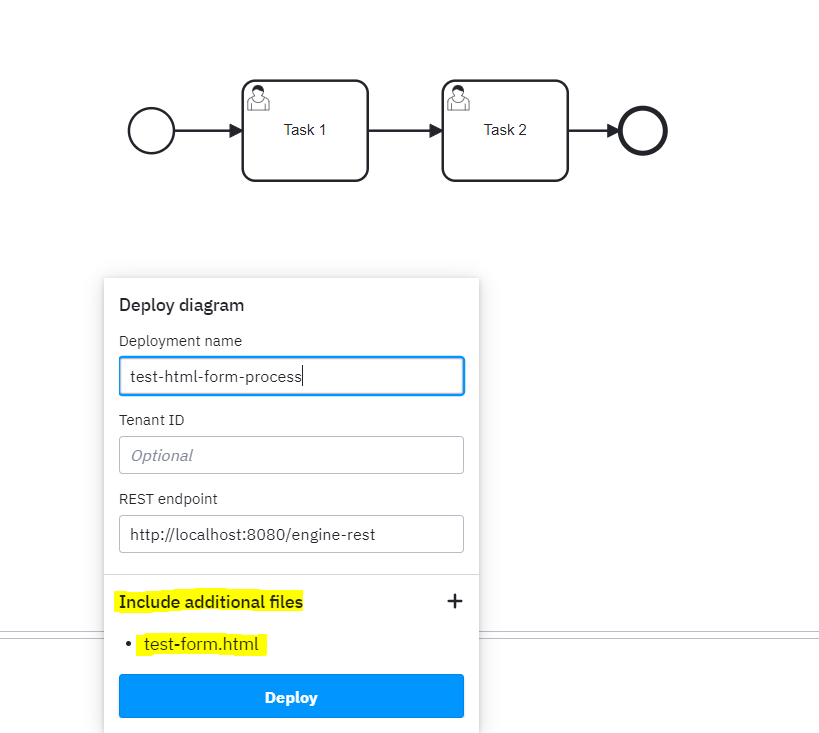Screen dimensions: 819x733
Task: Click the Deploy diagram title
Action: click(181, 305)
